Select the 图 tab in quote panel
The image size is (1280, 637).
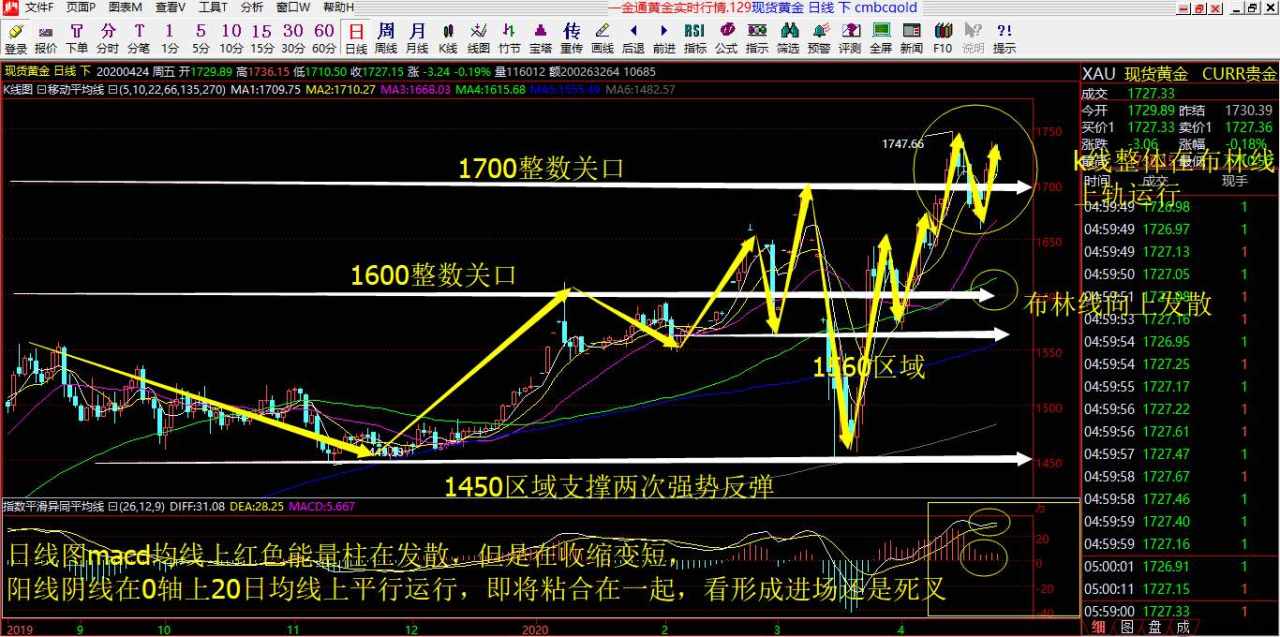[x=1127, y=627]
